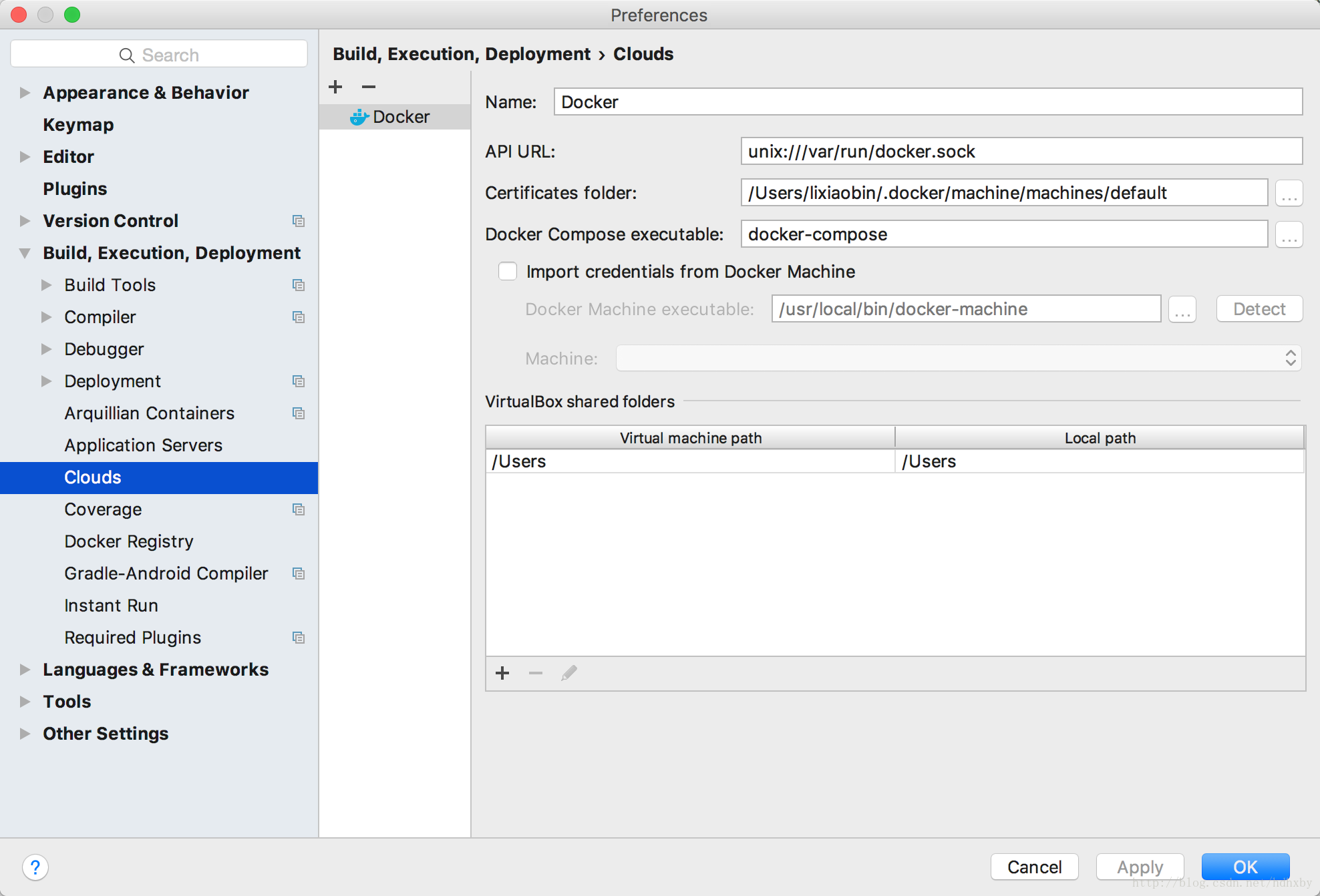
Task: Add a VirtualBox shared folder mapping
Action: (503, 673)
